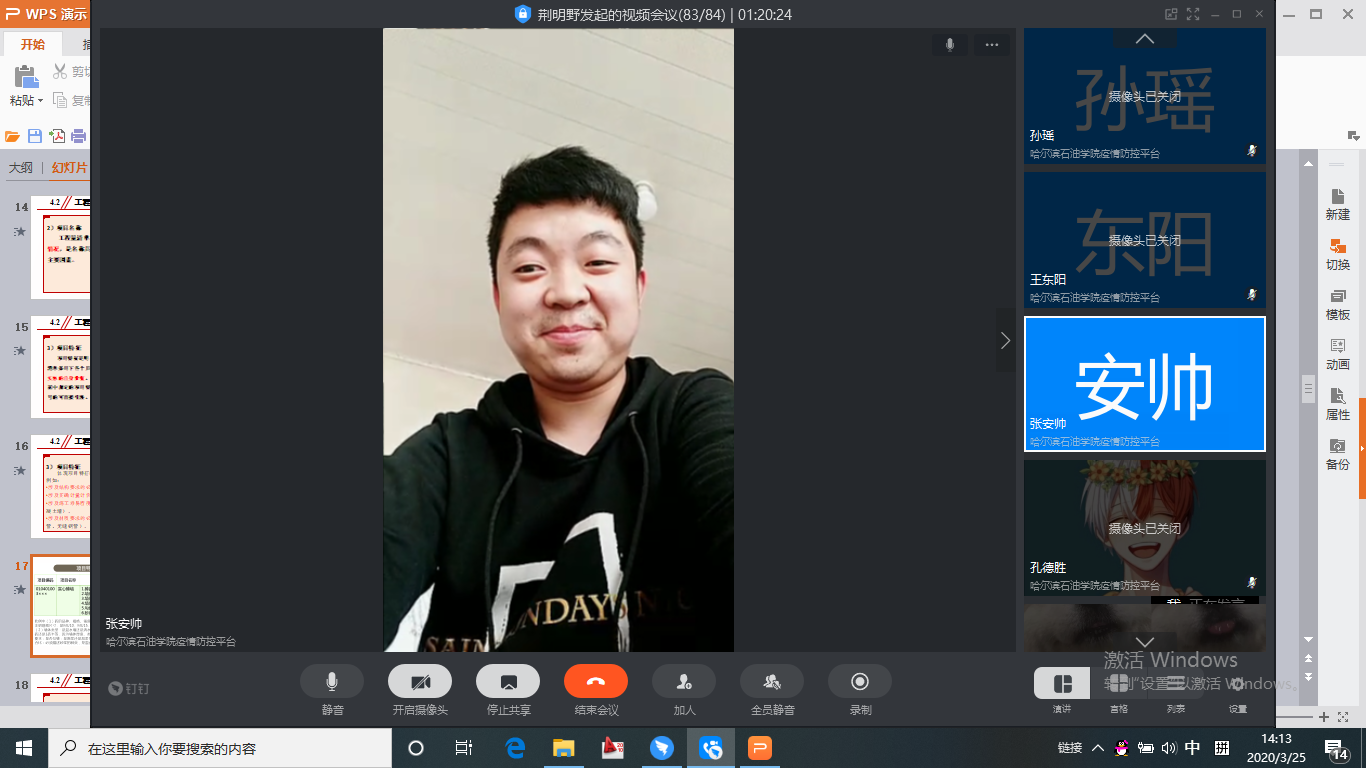Select the 开始 ribbon tab in WPS
The image size is (1366, 768).
pyautogui.click(x=32, y=45)
